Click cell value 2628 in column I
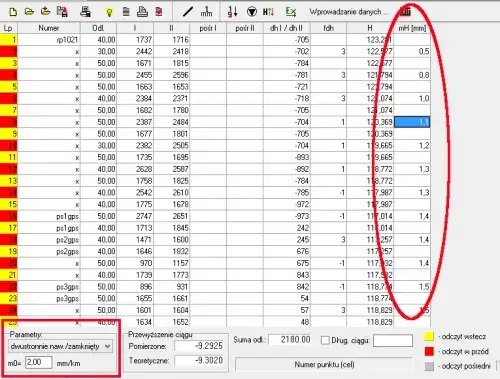Screen dimensions: 500x379 pyautogui.click(x=135, y=169)
